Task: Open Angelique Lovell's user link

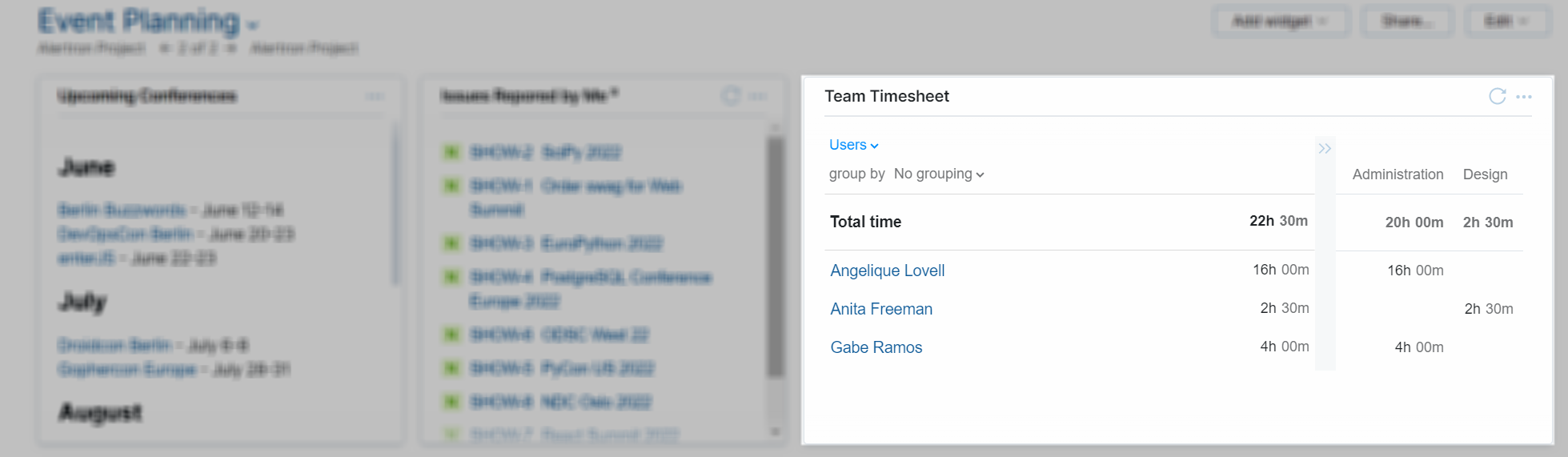Action: (887, 271)
